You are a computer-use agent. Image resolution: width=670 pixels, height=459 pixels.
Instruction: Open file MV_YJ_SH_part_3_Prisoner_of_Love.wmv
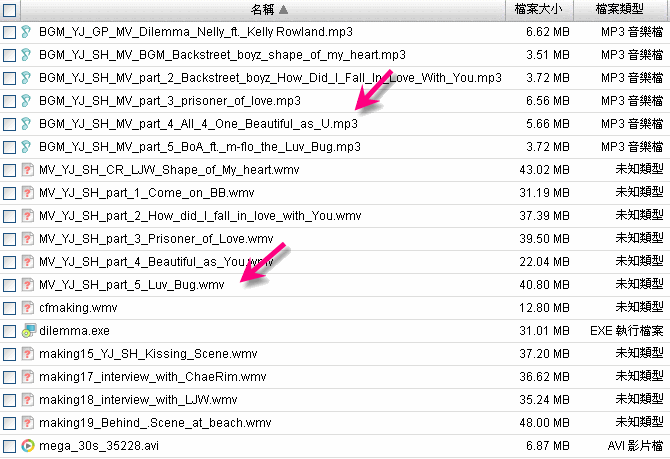(x=156, y=239)
